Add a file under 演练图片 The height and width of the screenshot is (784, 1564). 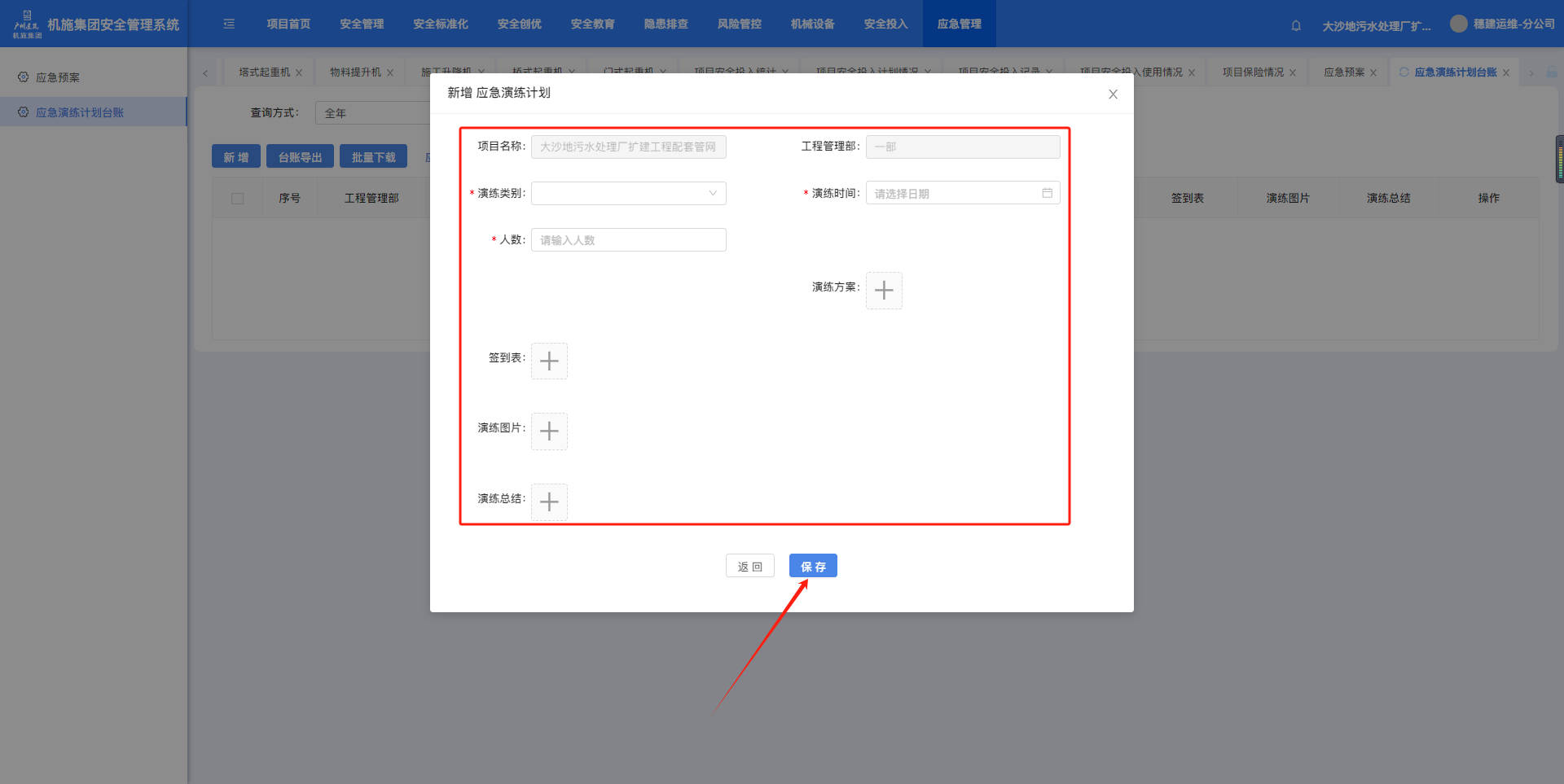pyautogui.click(x=549, y=431)
